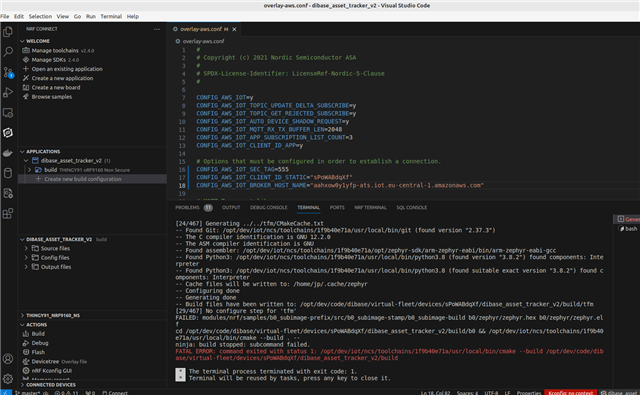This screenshot has height=395, width=640.
Task: Expand the Config files folder
Action: [x=26, y=257]
